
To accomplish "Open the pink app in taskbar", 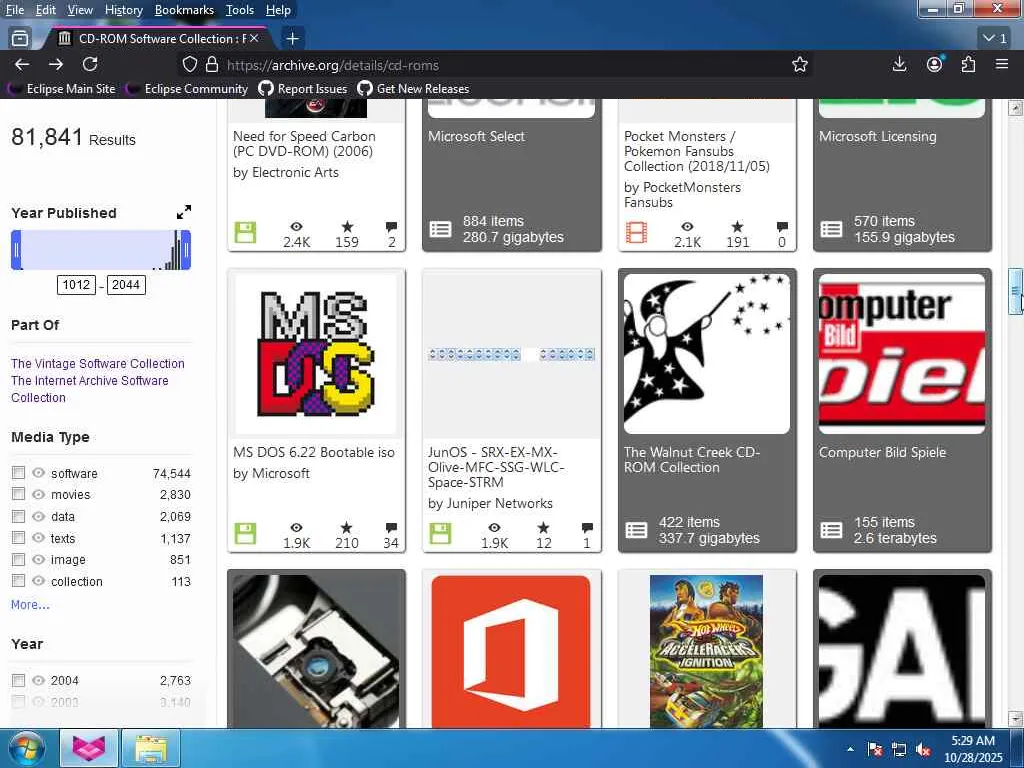I will [88, 748].
